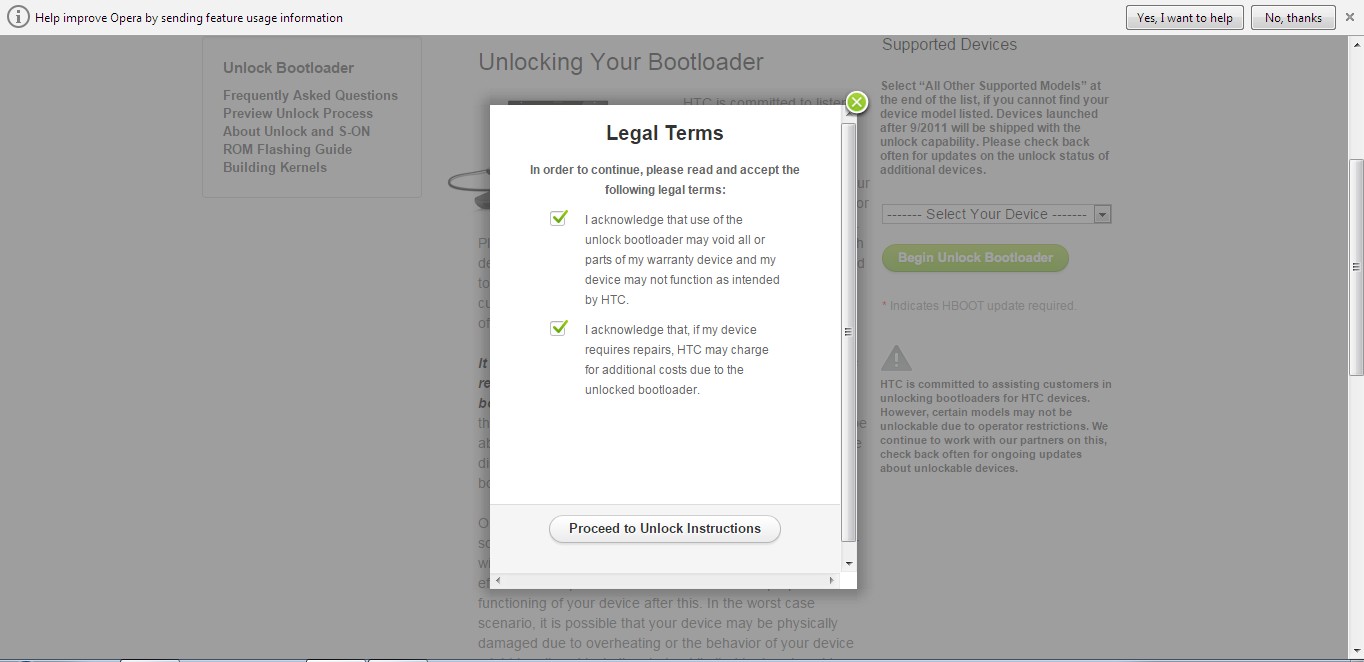Screen dimensions: 1364x662
Task: Click the dialog scrollbar down arrow
Action: 849,564
